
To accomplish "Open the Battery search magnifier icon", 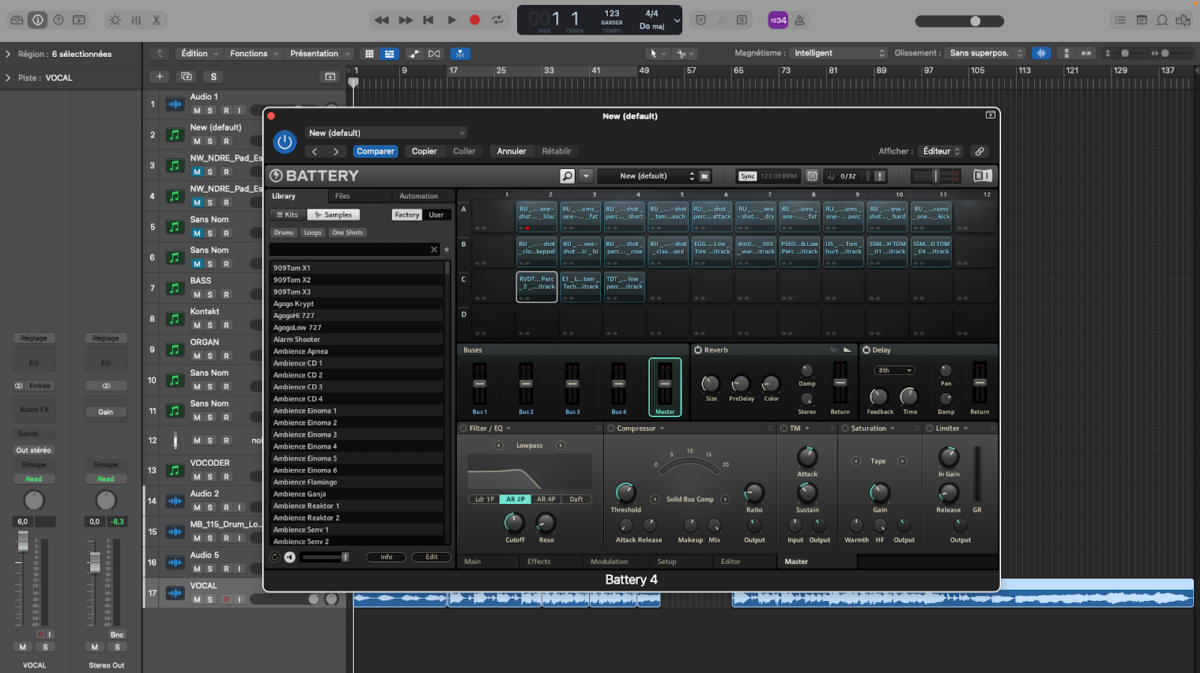I will click(567, 176).
